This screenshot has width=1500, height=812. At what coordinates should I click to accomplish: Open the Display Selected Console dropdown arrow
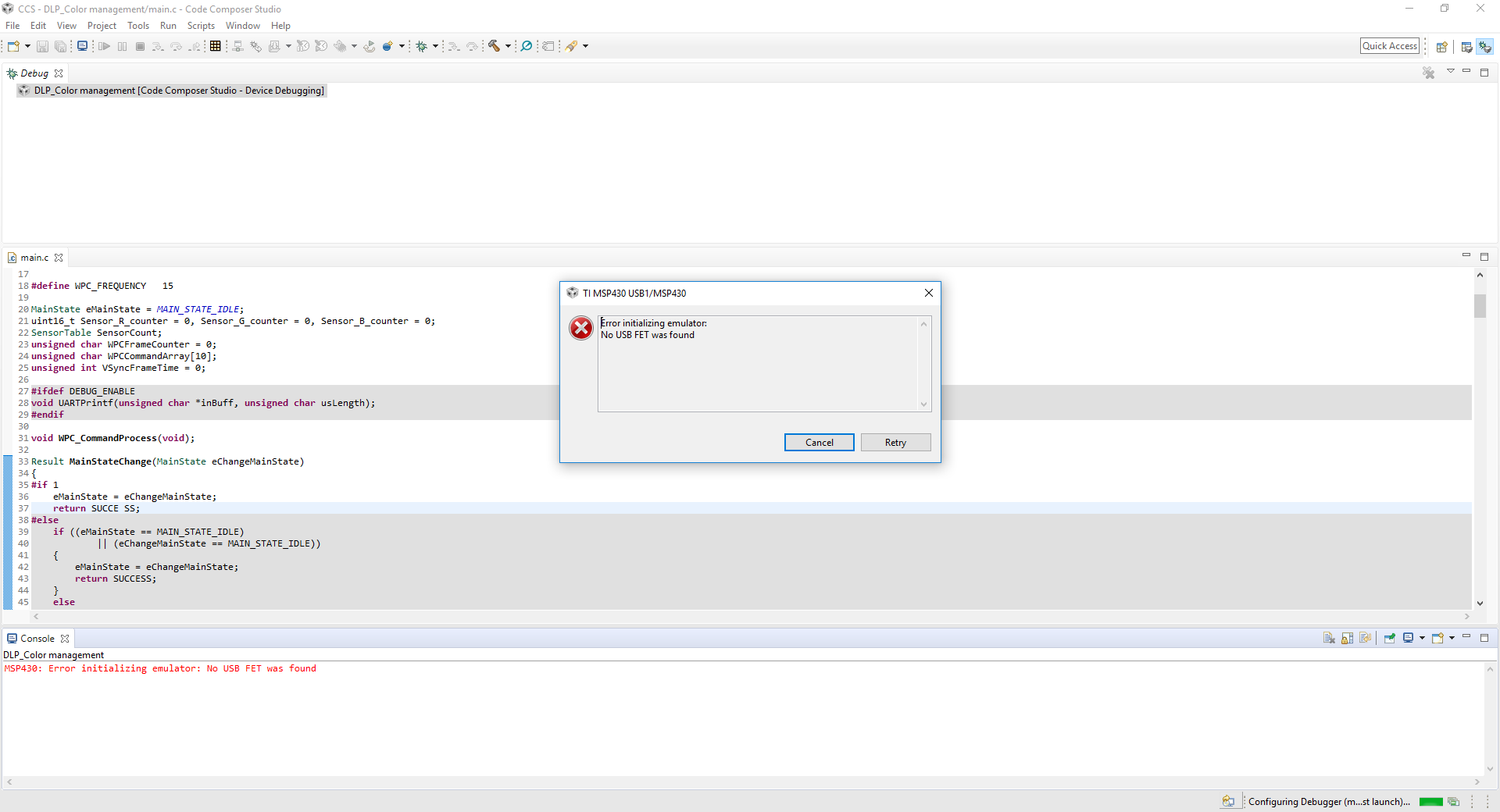(x=1422, y=638)
